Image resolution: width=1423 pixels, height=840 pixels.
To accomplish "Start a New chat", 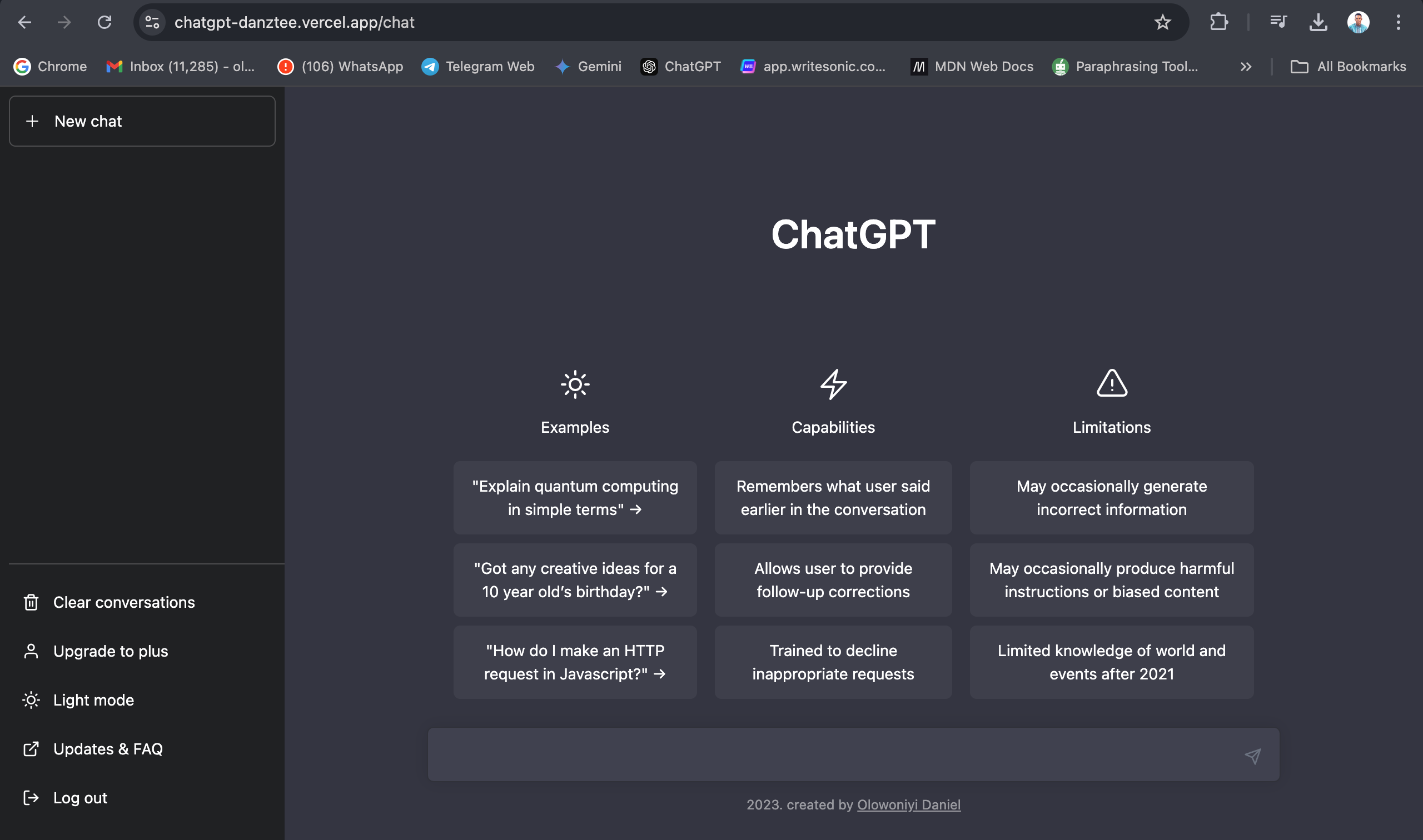I will pos(142,121).
